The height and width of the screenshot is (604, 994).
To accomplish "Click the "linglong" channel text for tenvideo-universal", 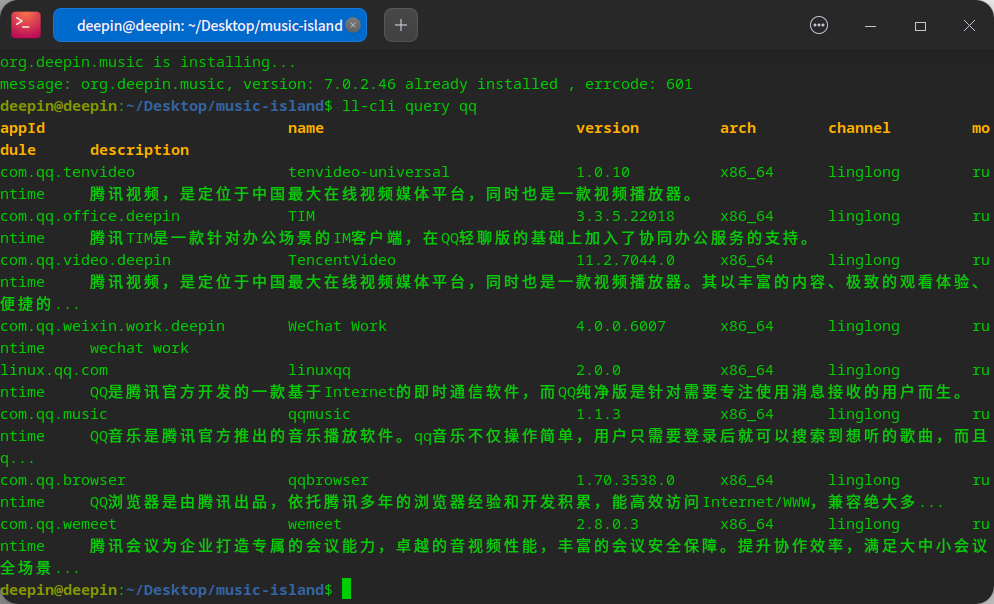I will click(862, 172).
